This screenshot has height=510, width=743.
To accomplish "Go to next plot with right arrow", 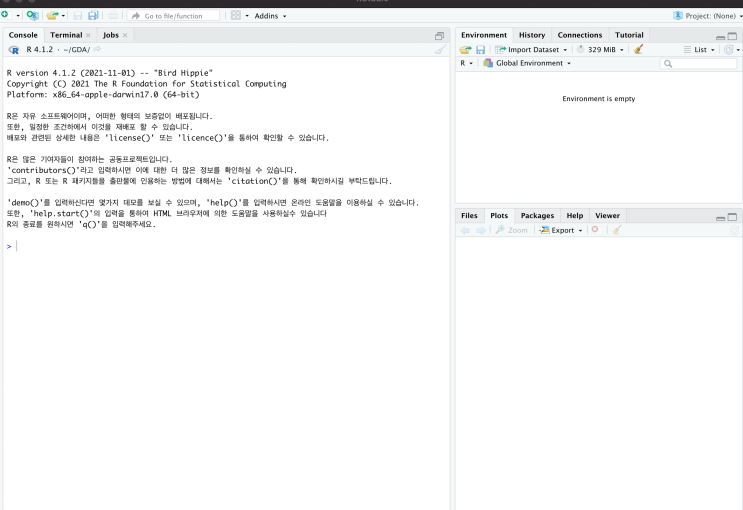I will [x=480, y=230].
